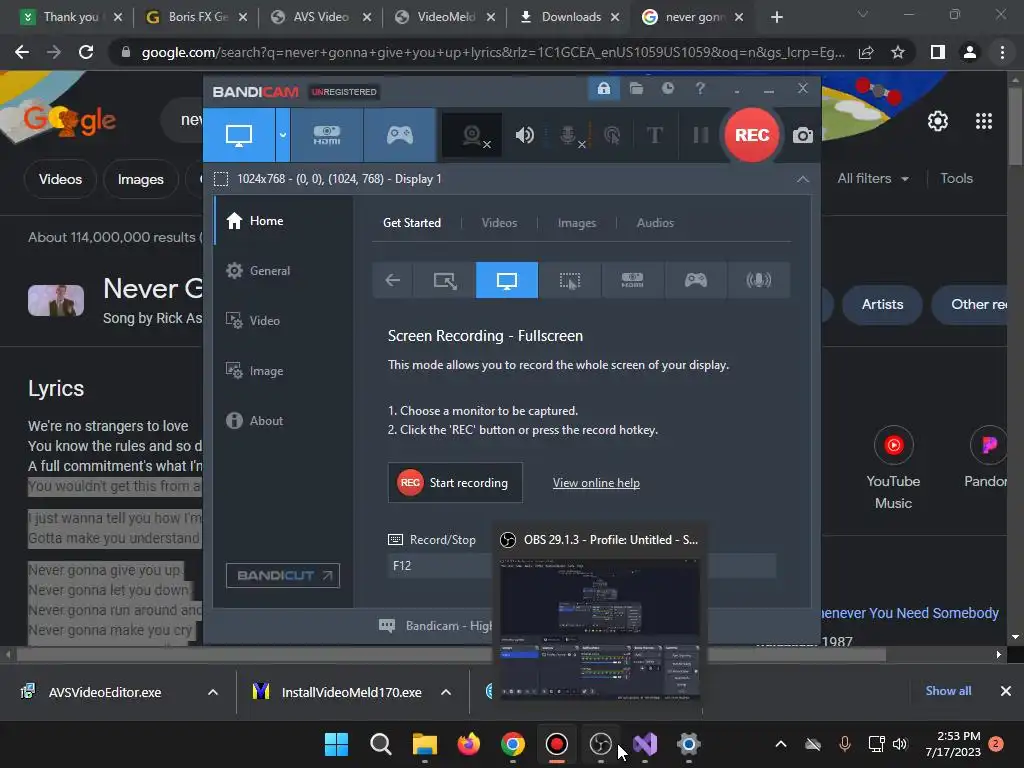The height and width of the screenshot is (768, 1024).
Task: Click the big red REC button
Action: (x=752, y=135)
